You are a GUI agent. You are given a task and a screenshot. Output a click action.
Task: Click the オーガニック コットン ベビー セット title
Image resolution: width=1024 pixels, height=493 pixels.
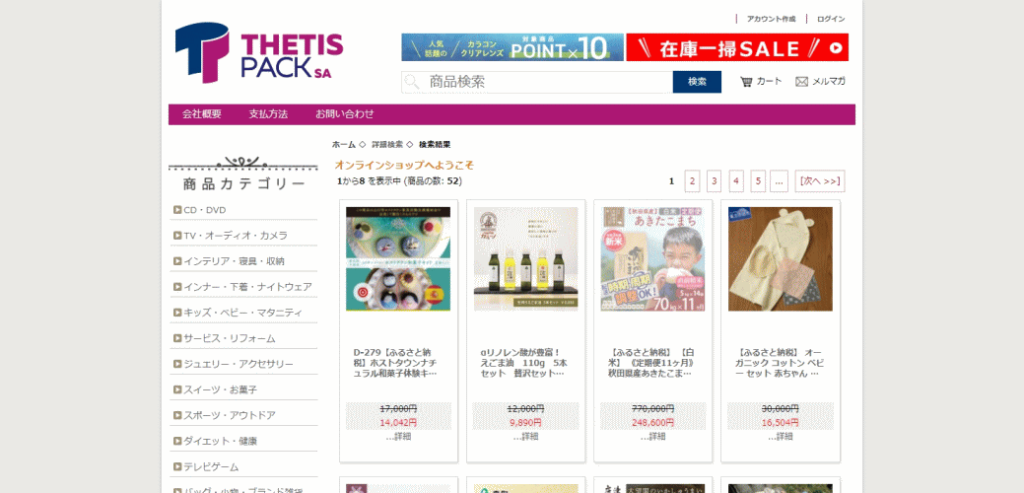click(x=779, y=362)
